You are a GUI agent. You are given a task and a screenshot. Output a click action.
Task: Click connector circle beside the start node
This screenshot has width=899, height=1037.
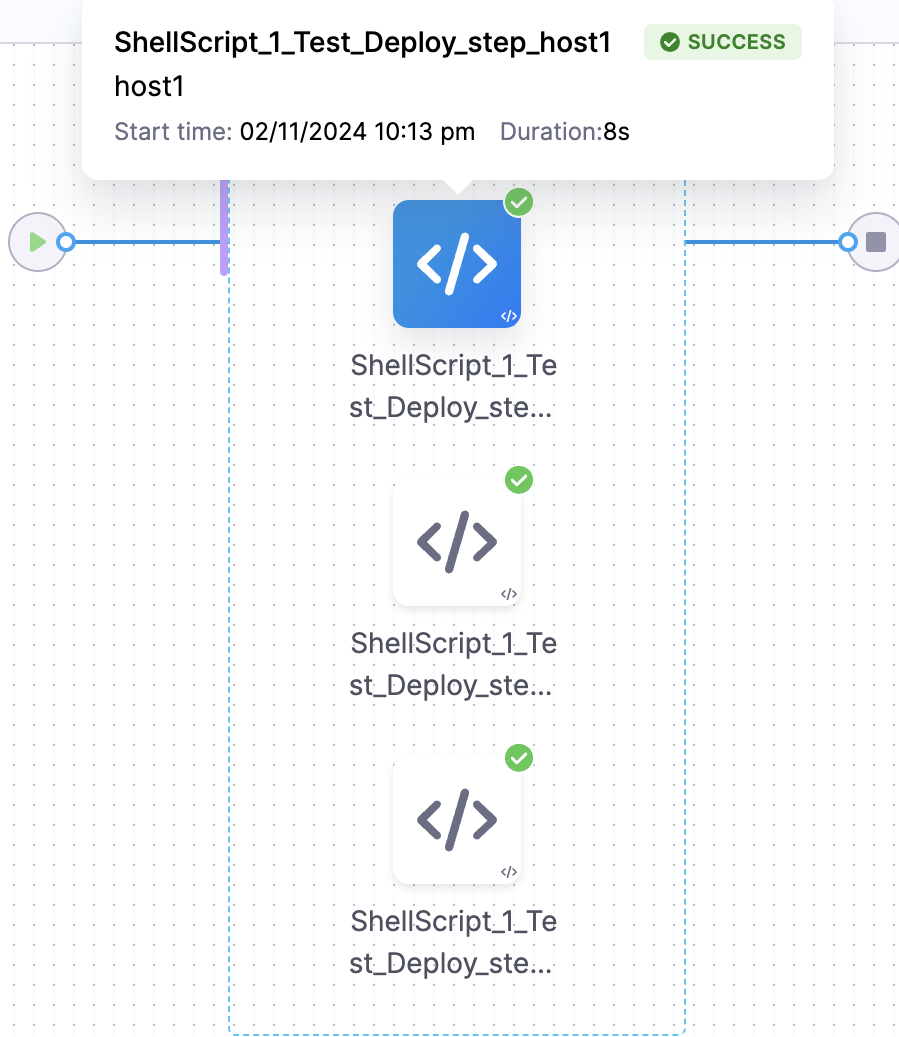coord(66,242)
